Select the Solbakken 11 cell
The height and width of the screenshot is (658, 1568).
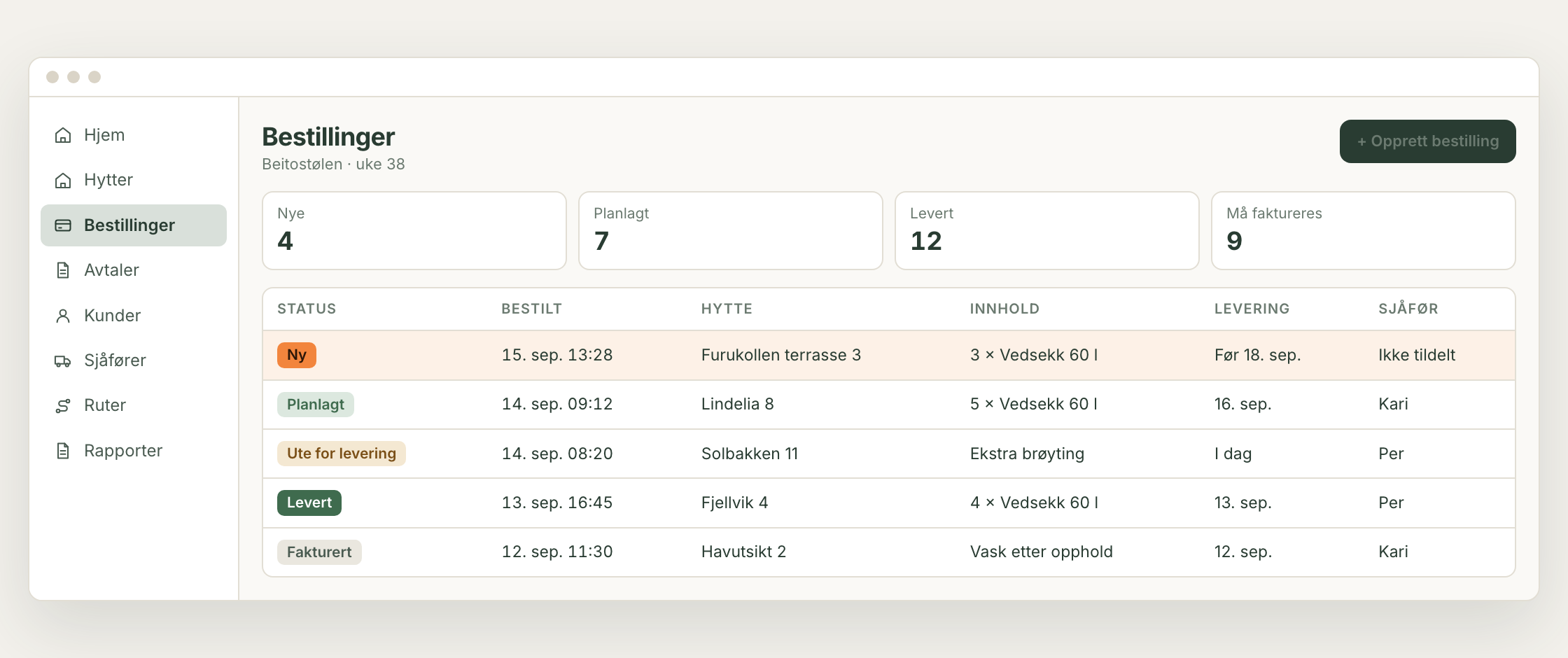click(750, 454)
